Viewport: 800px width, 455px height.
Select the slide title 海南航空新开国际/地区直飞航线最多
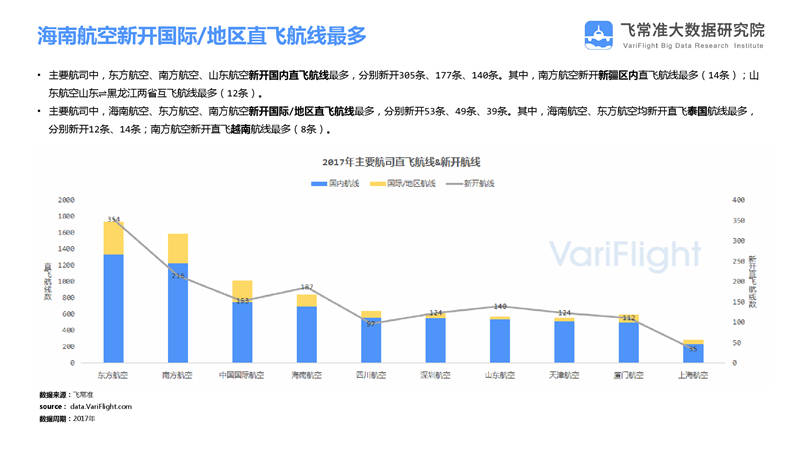click(x=202, y=36)
